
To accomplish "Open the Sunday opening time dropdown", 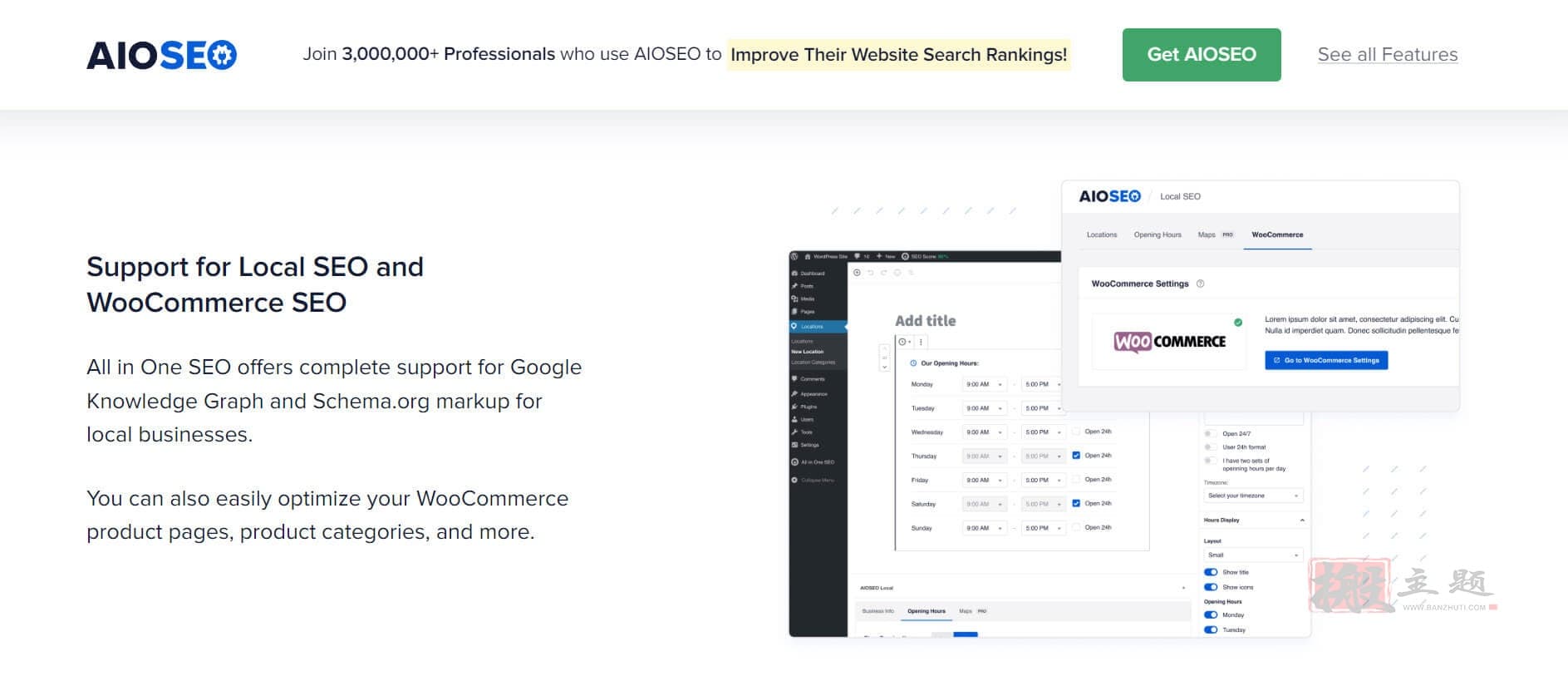I will click(985, 528).
